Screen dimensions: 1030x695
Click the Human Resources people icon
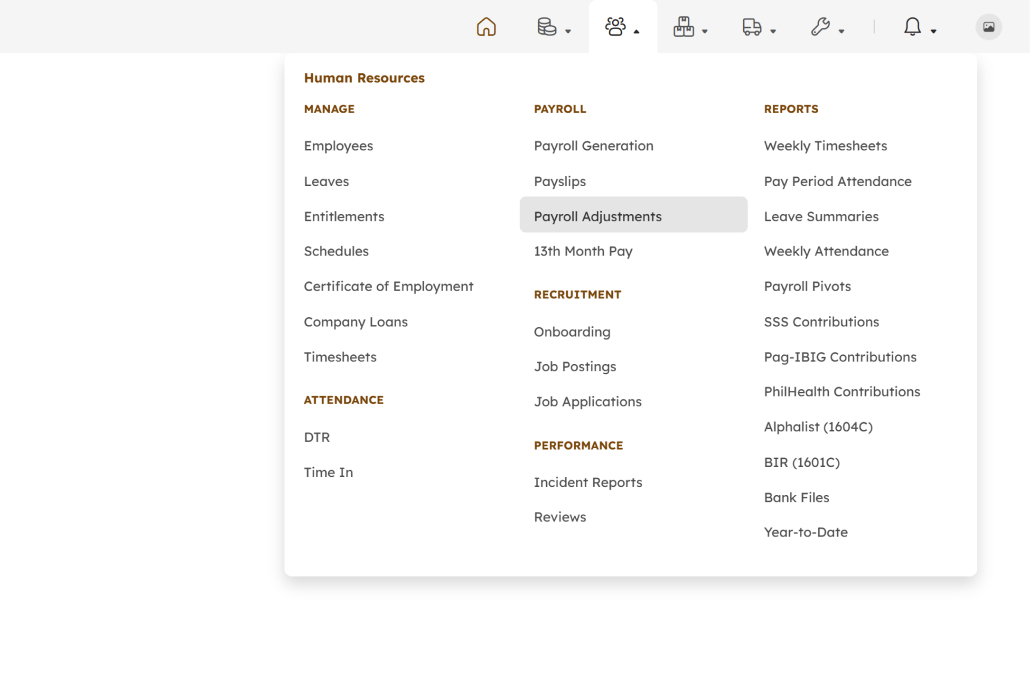tap(616, 27)
